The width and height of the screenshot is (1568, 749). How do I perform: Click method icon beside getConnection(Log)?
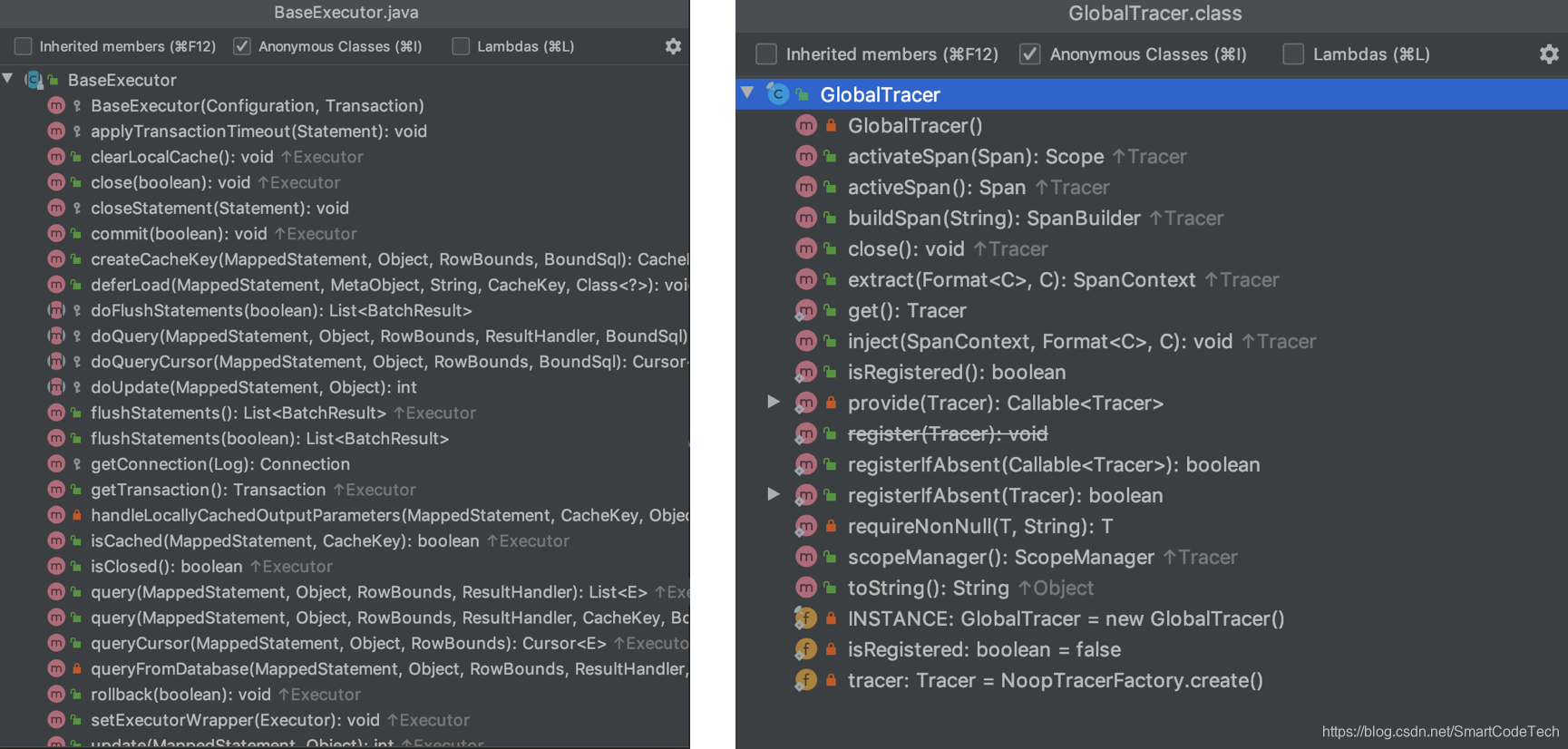56,463
